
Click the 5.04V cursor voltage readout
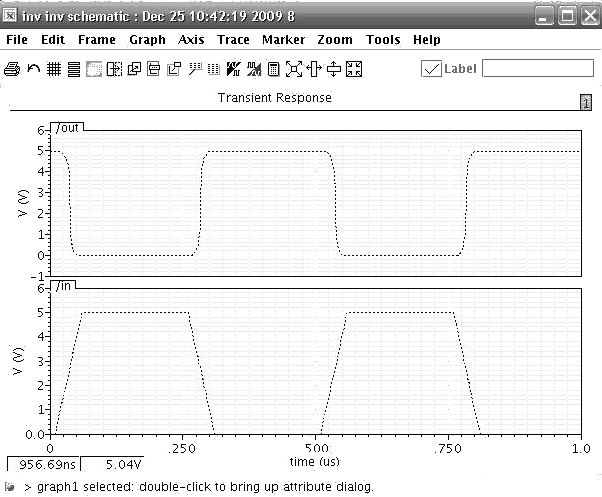(x=112, y=464)
